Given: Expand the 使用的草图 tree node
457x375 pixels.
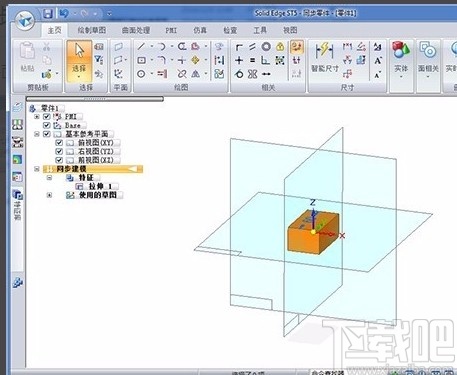Looking at the screenshot, I should pyautogui.click(x=49, y=195).
